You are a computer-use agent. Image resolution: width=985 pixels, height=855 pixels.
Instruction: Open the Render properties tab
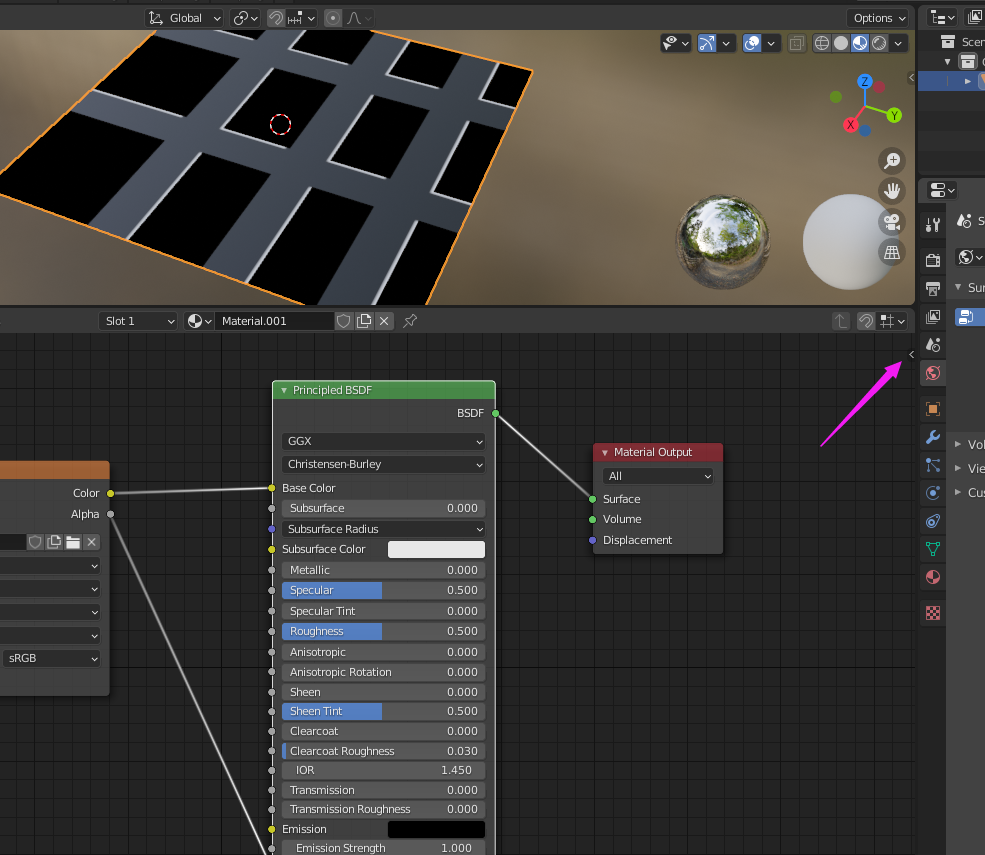click(x=933, y=259)
